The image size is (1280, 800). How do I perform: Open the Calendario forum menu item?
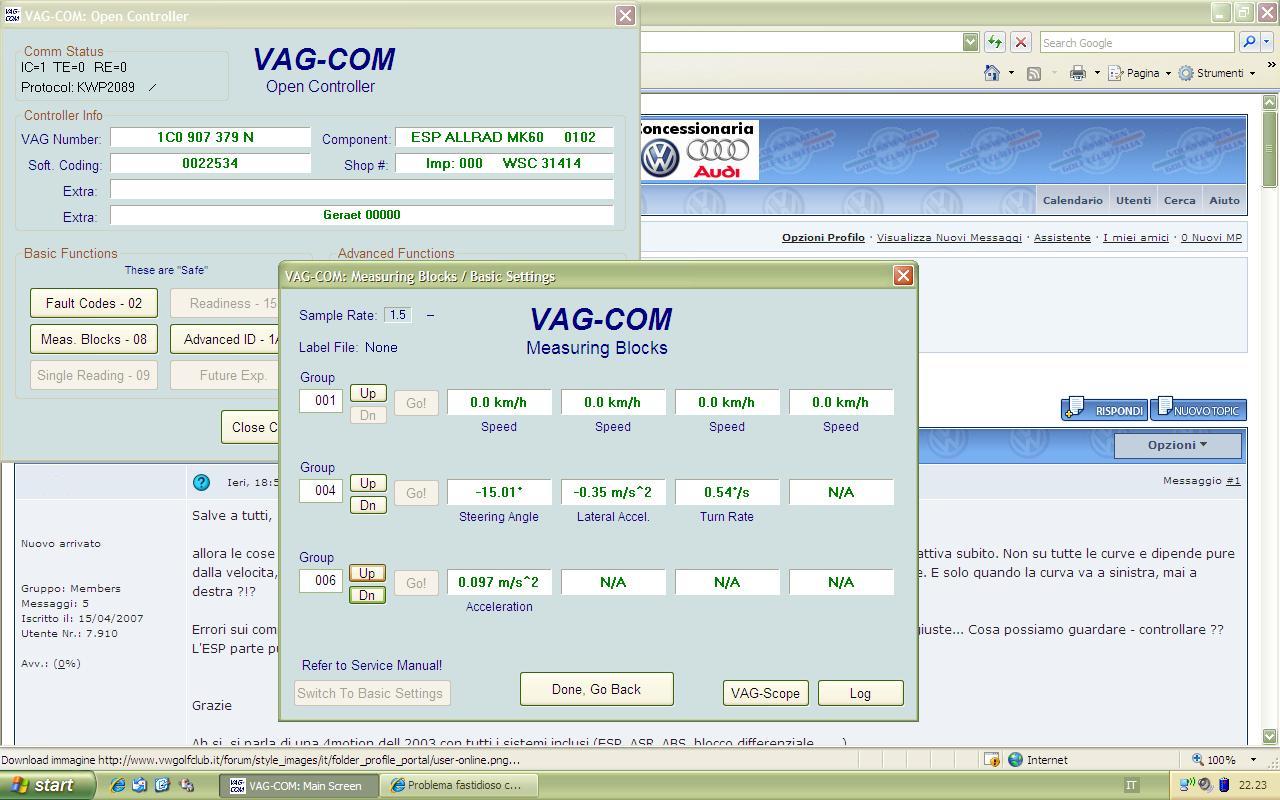click(1072, 200)
